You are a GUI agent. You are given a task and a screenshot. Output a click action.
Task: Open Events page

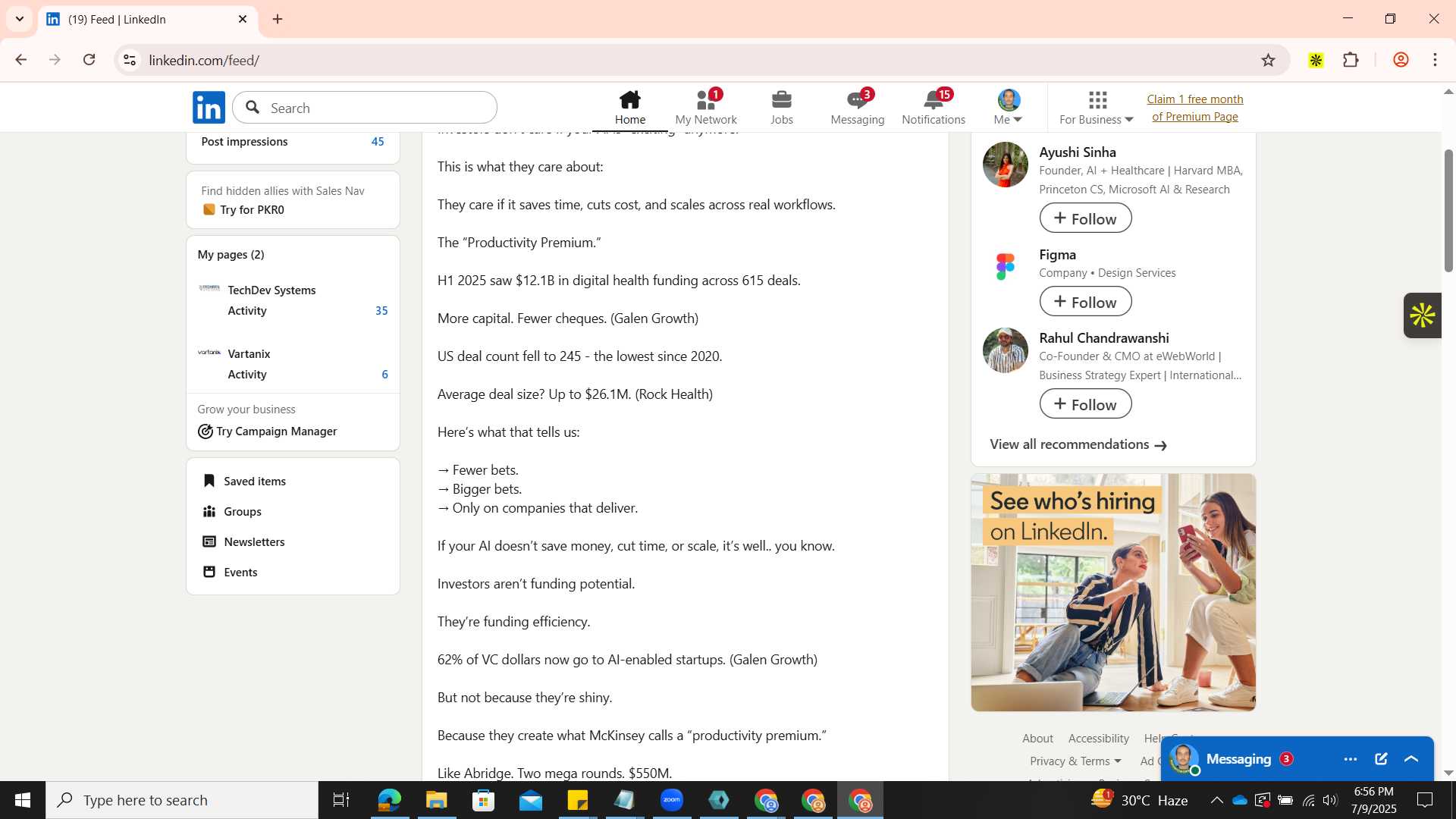coord(240,573)
